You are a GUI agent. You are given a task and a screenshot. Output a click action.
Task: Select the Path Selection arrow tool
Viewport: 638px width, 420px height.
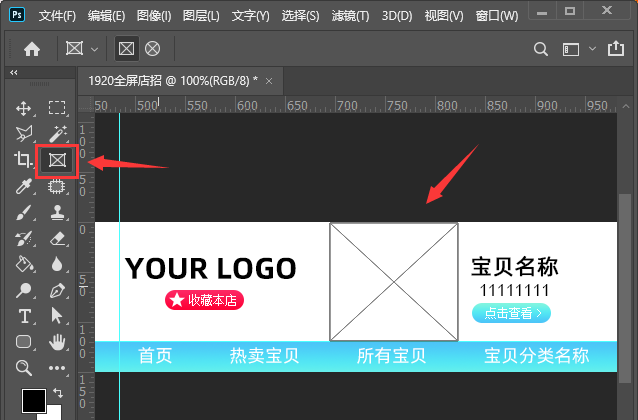56,316
